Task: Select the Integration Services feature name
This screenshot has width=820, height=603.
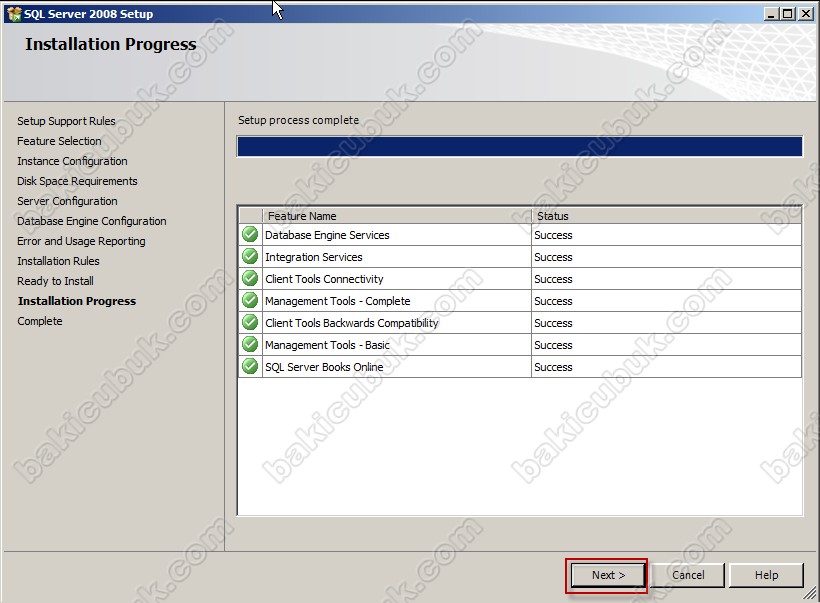Action: tap(314, 257)
